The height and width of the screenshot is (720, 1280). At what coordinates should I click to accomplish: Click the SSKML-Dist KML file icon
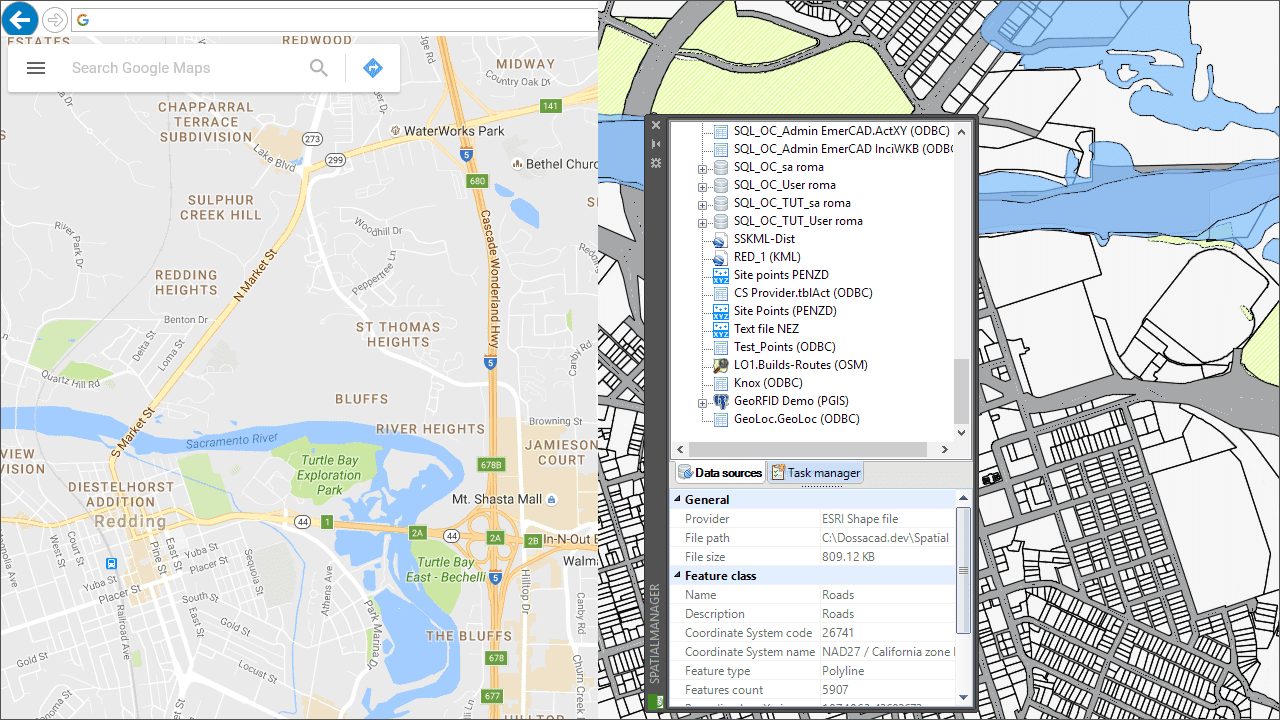tap(721, 239)
